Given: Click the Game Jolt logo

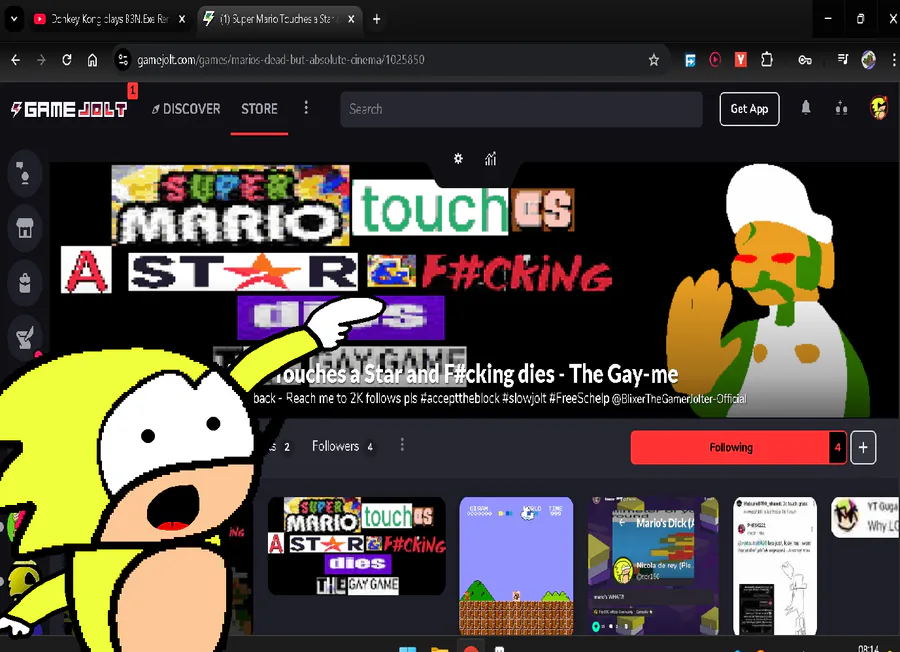Looking at the screenshot, I should 69,109.
